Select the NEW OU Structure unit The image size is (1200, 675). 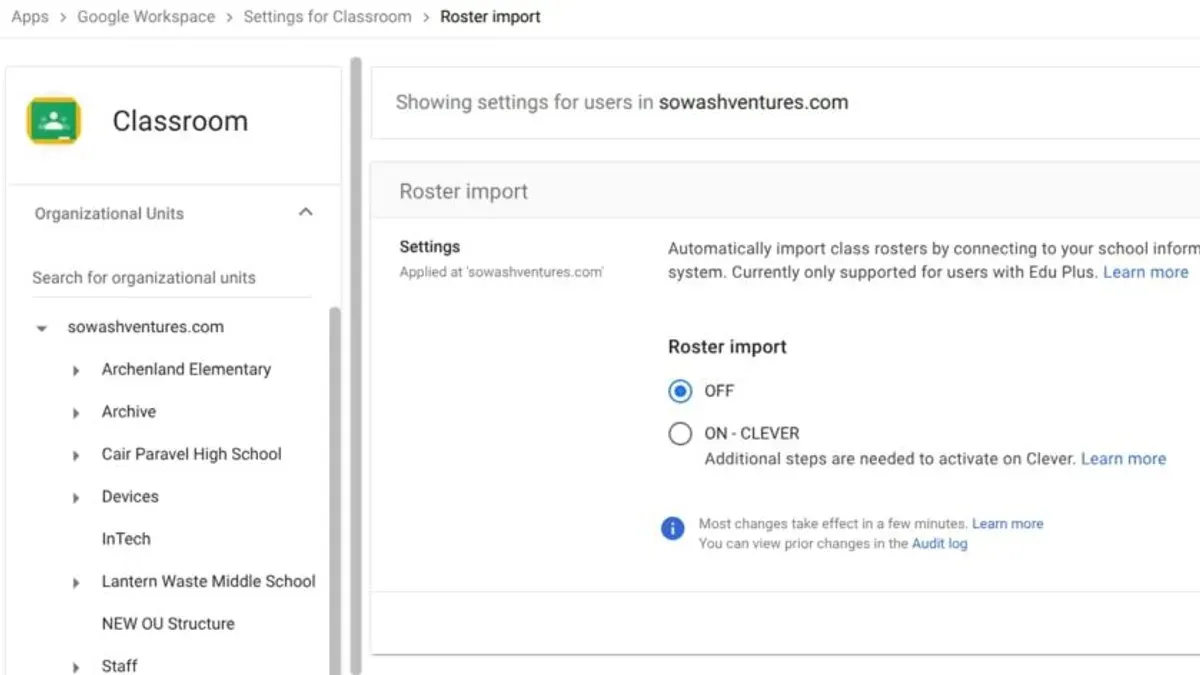(x=168, y=623)
